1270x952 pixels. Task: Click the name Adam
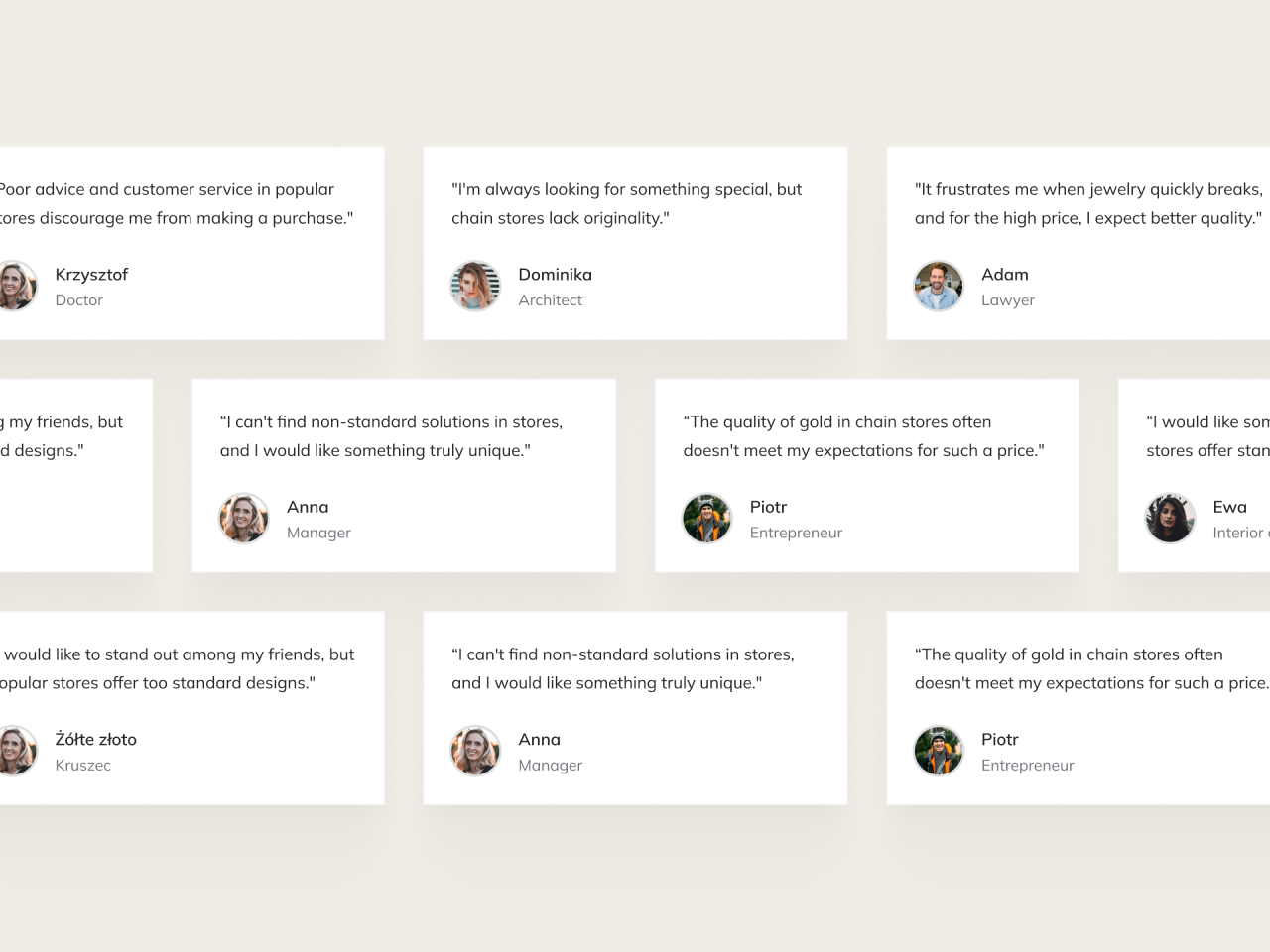pyautogui.click(x=1005, y=275)
